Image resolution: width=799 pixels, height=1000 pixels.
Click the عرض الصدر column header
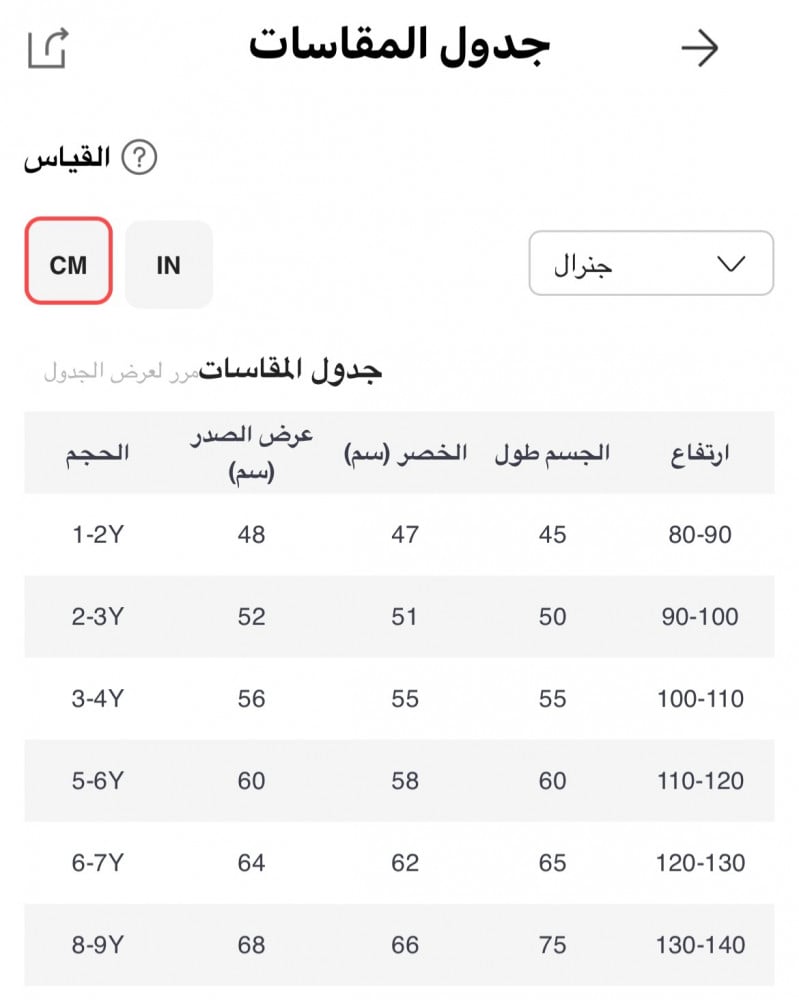(252, 453)
